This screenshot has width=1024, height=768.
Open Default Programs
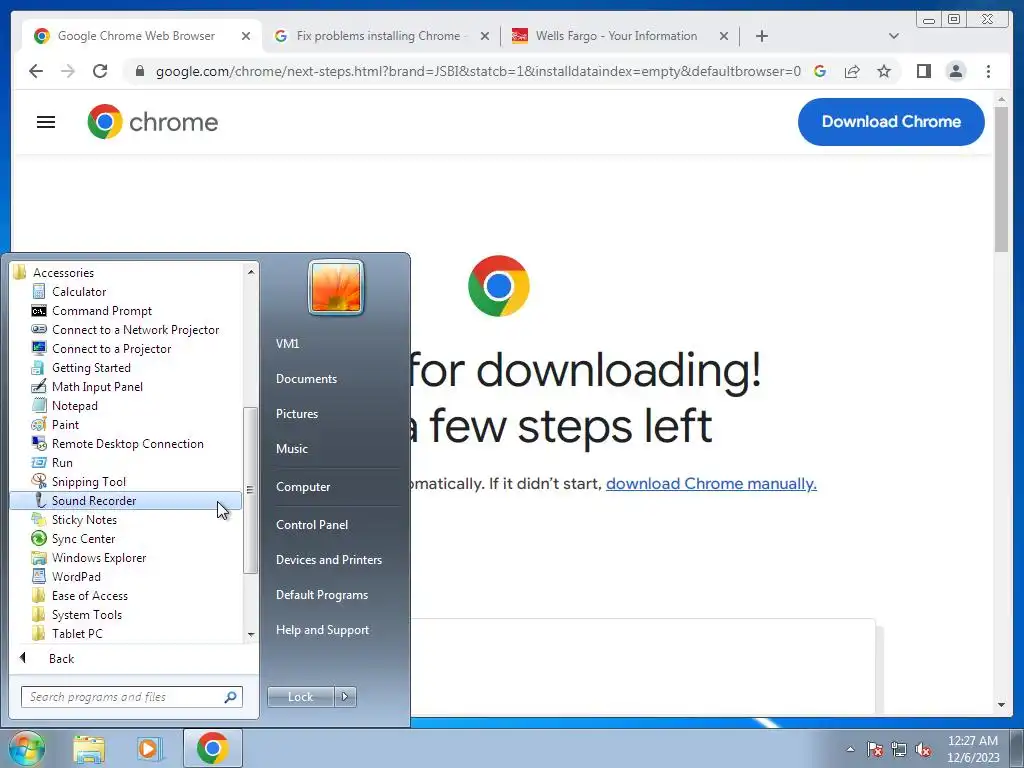point(321,595)
